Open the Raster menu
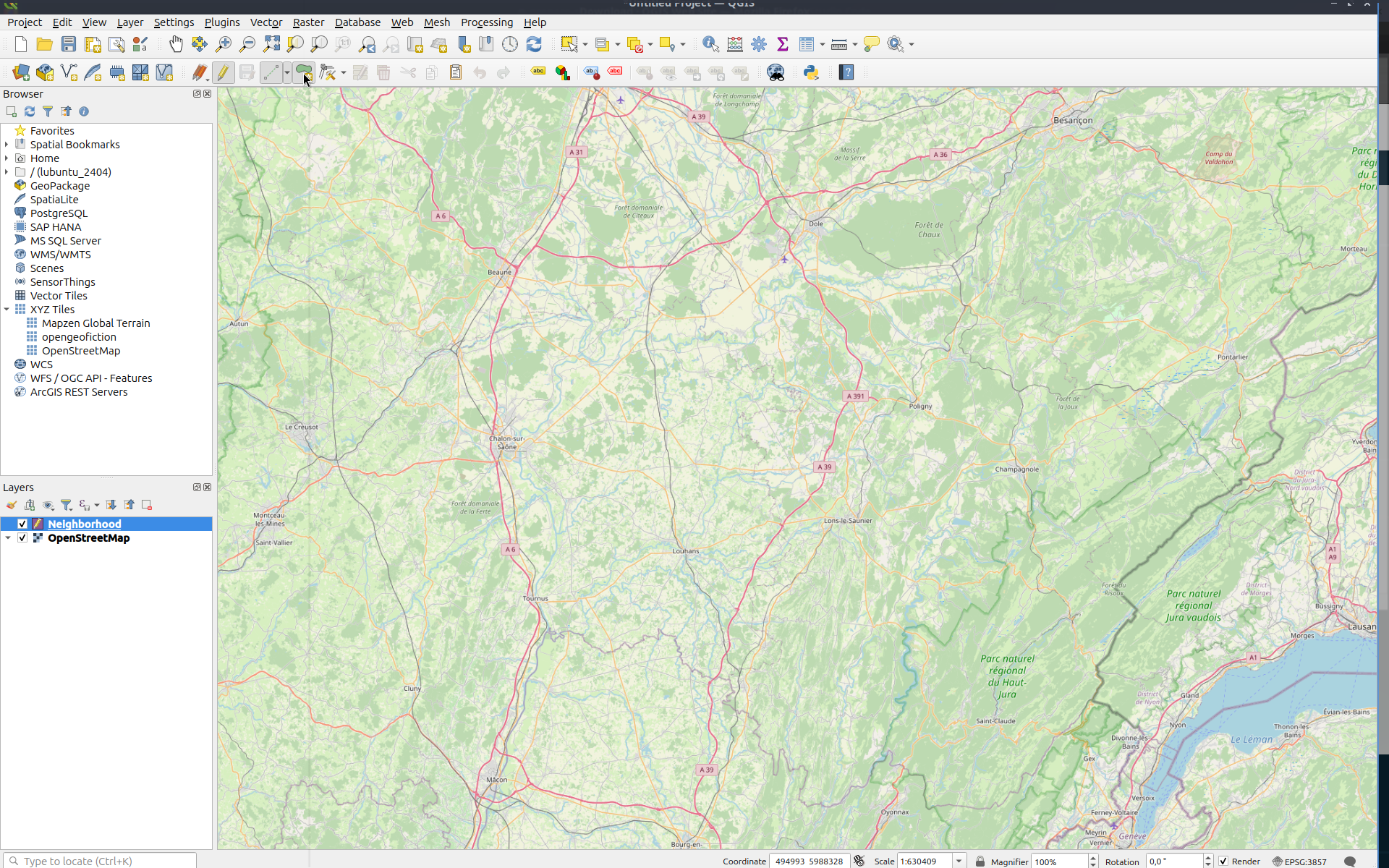The width and height of the screenshot is (1389, 868). (308, 22)
